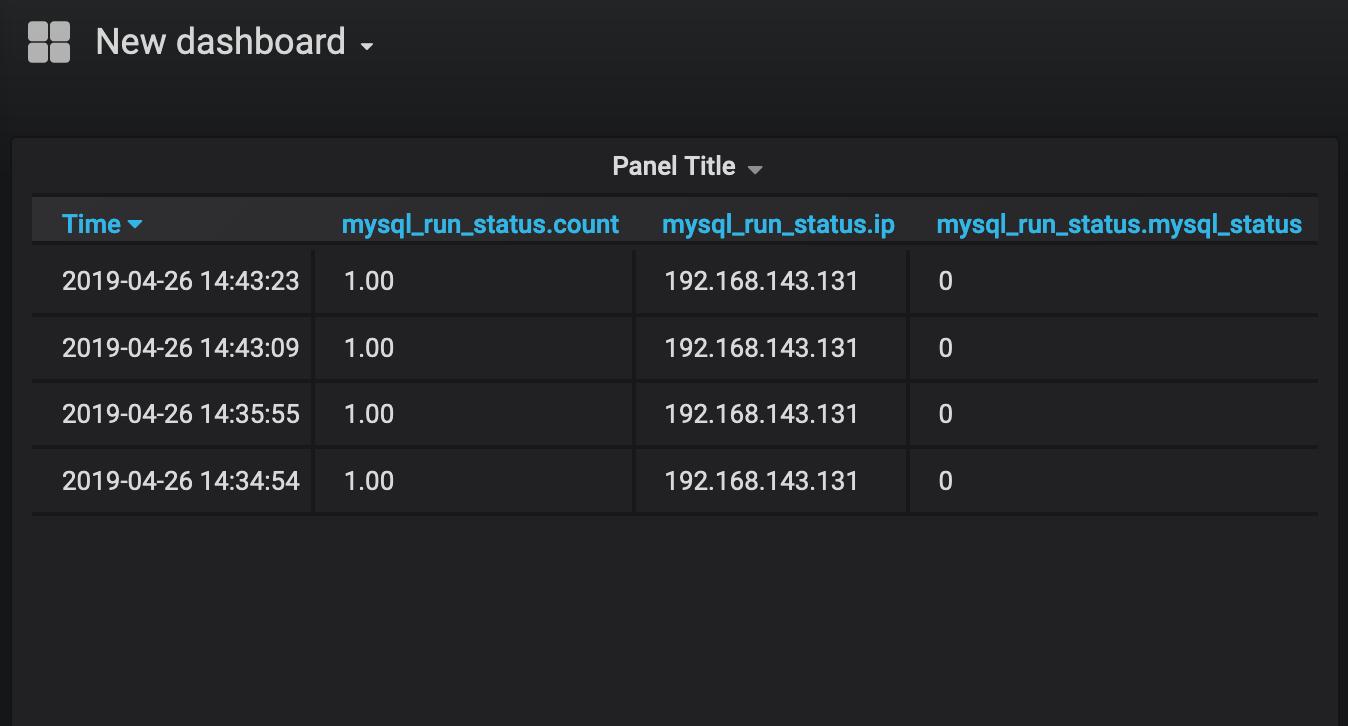Sort by mysql_run_status.ip column header

[x=778, y=224]
